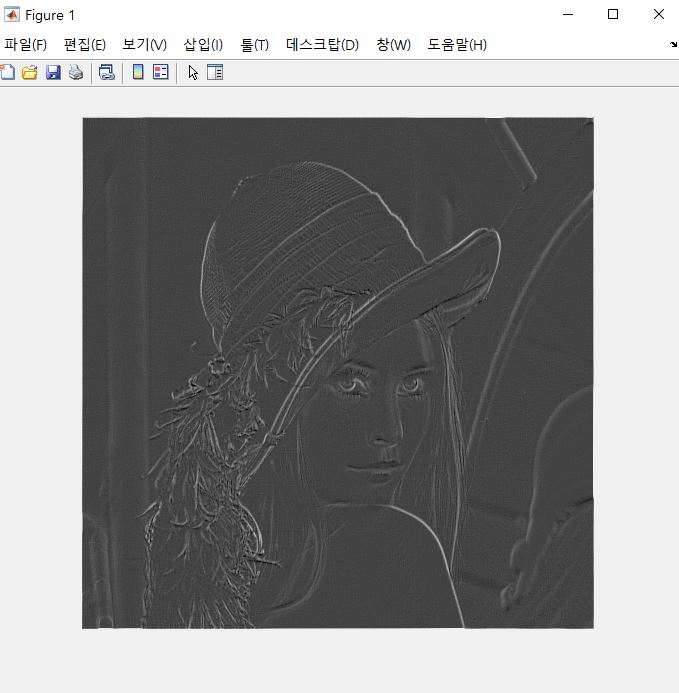
Task: Print the figure with the printer icon
Action: [x=76, y=72]
